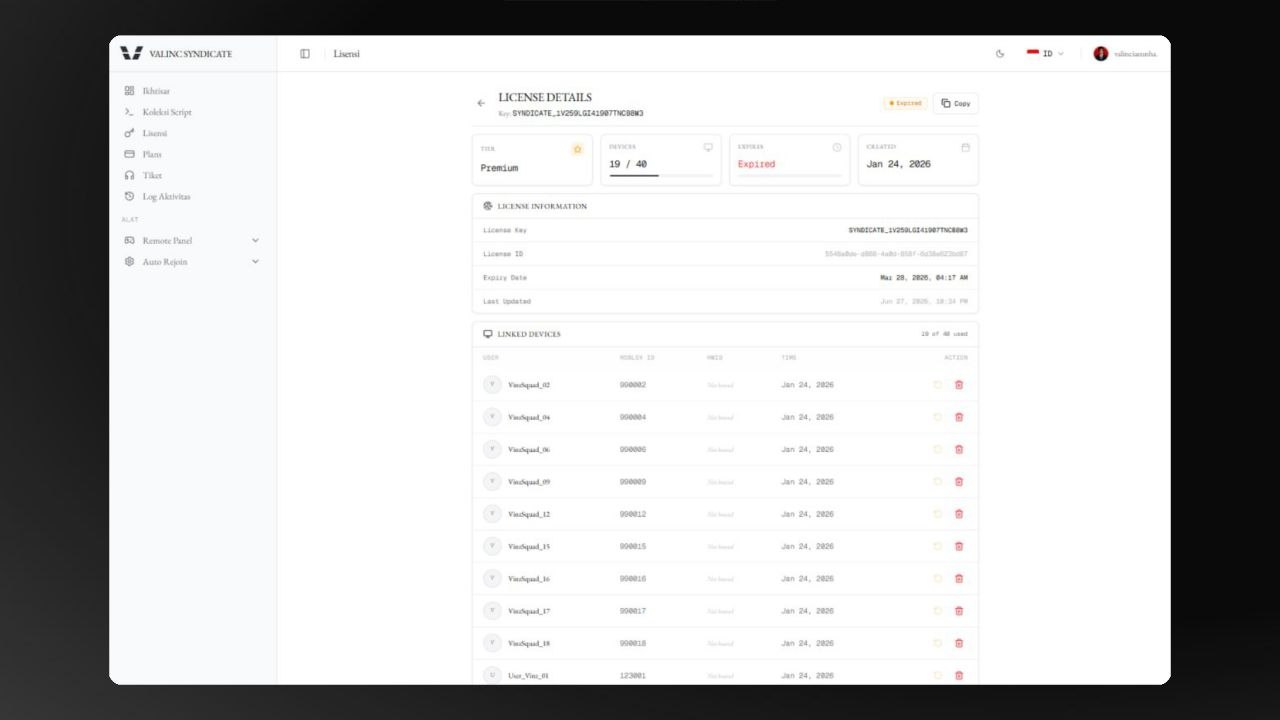This screenshot has height=720, width=1280.
Task: Click the Copy button
Action: click(x=955, y=103)
